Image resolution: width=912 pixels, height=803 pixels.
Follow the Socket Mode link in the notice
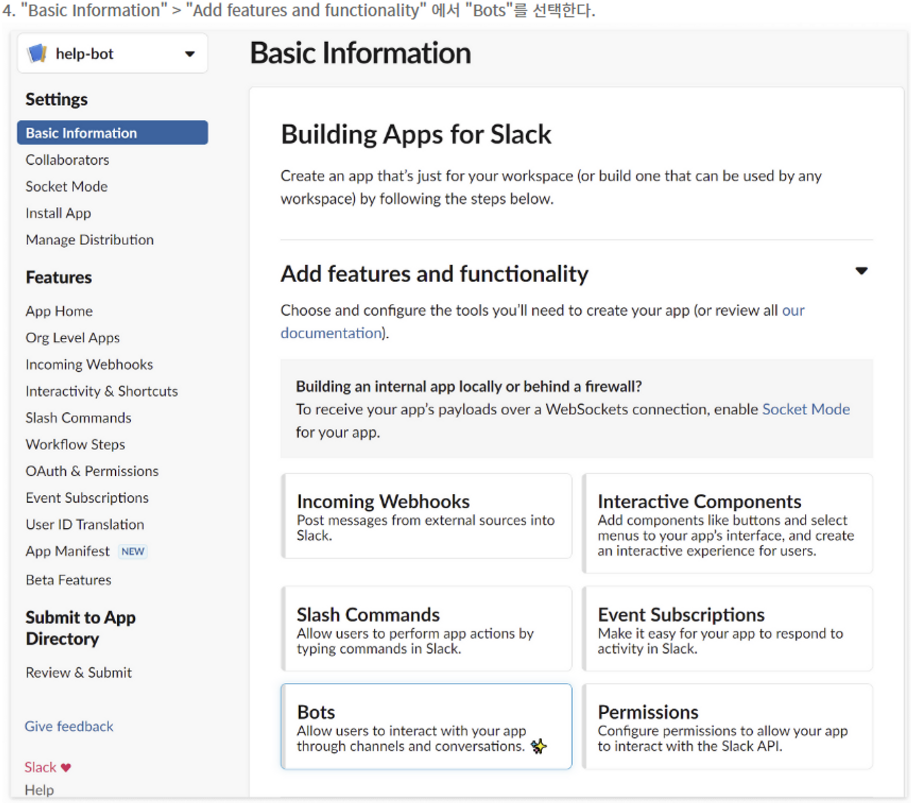click(x=806, y=409)
